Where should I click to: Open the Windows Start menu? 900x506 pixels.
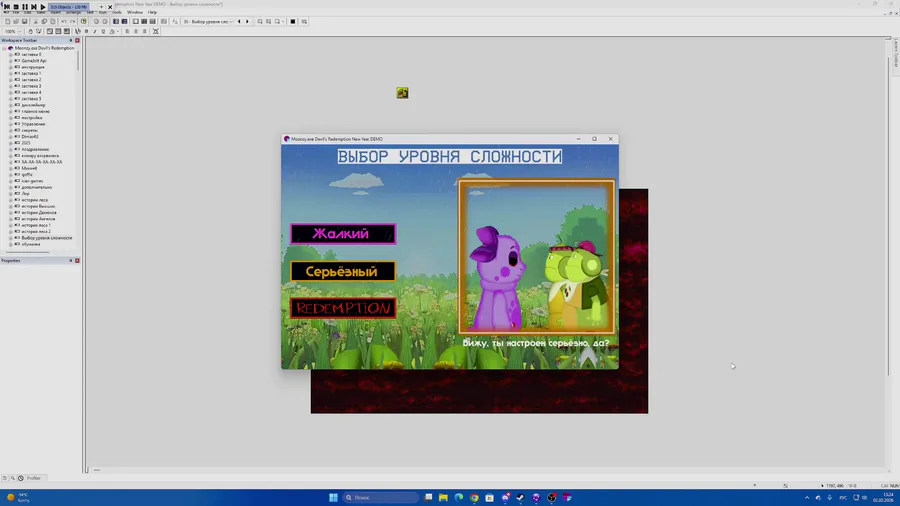(x=333, y=497)
